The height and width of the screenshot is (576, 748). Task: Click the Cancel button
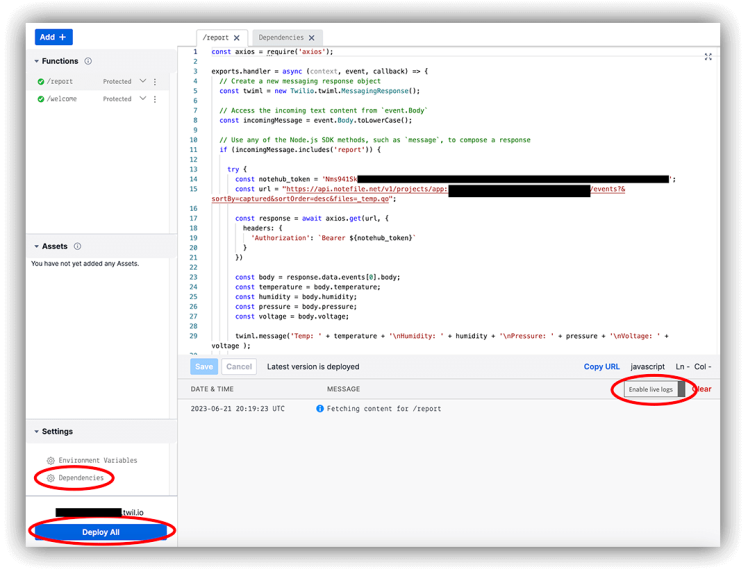(x=239, y=367)
